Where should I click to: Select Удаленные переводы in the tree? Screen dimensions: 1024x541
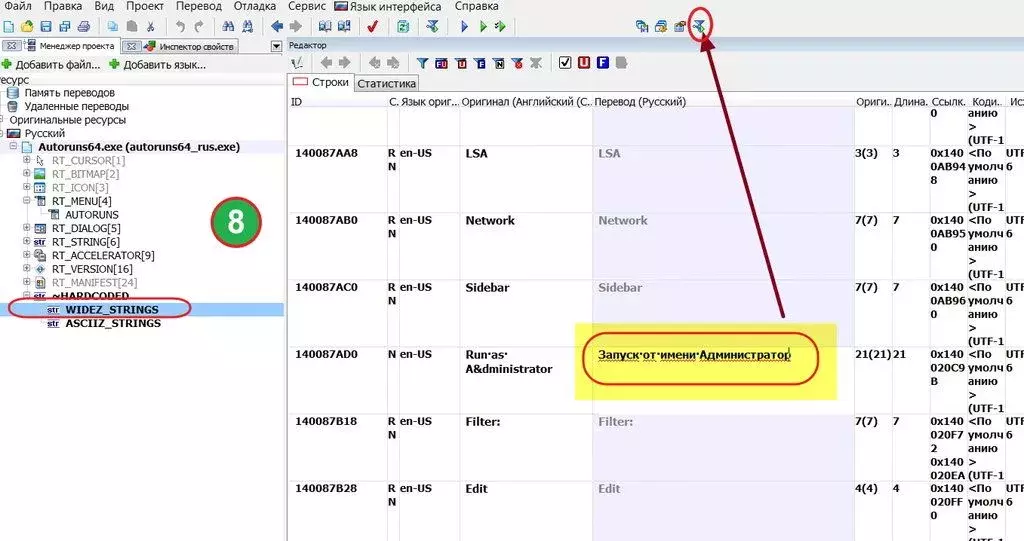[76, 107]
